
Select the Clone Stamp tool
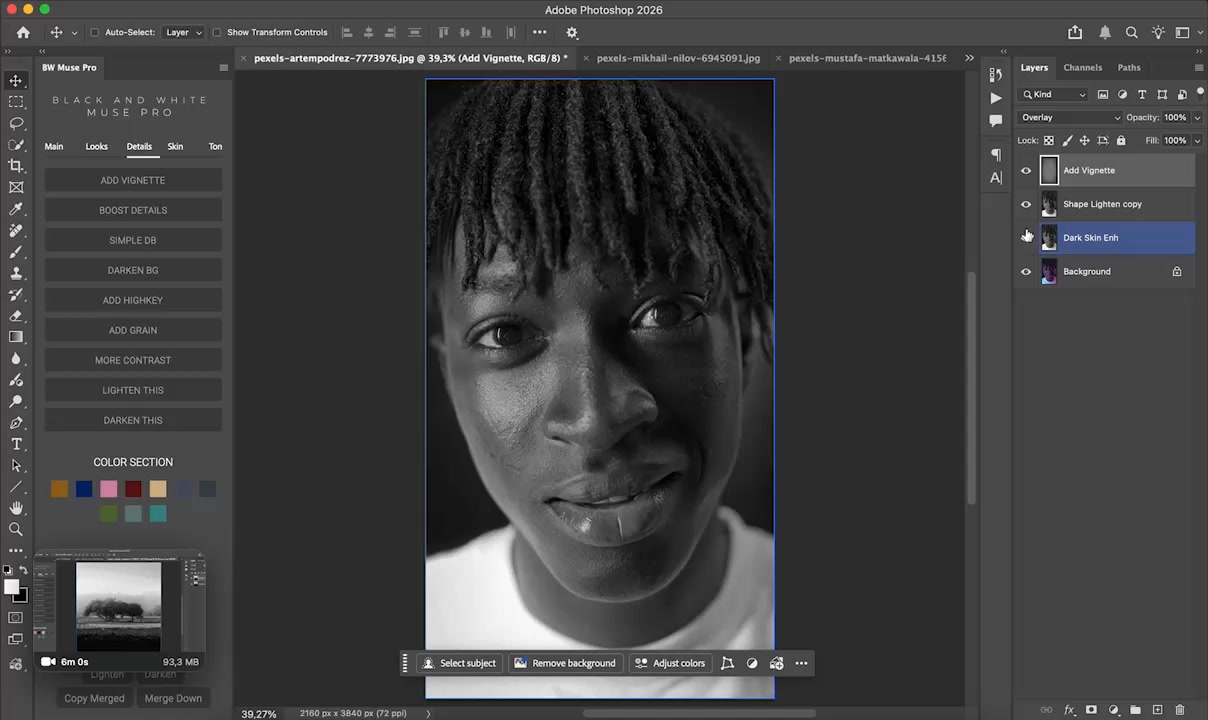(x=16, y=273)
